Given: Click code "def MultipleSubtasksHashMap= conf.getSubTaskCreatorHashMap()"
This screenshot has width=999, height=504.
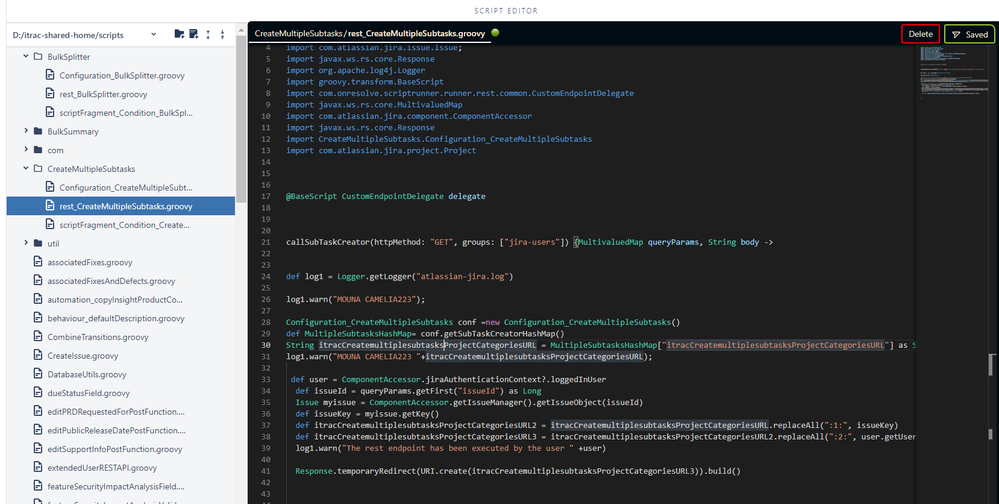Looking at the screenshot, I should point(425,333).
